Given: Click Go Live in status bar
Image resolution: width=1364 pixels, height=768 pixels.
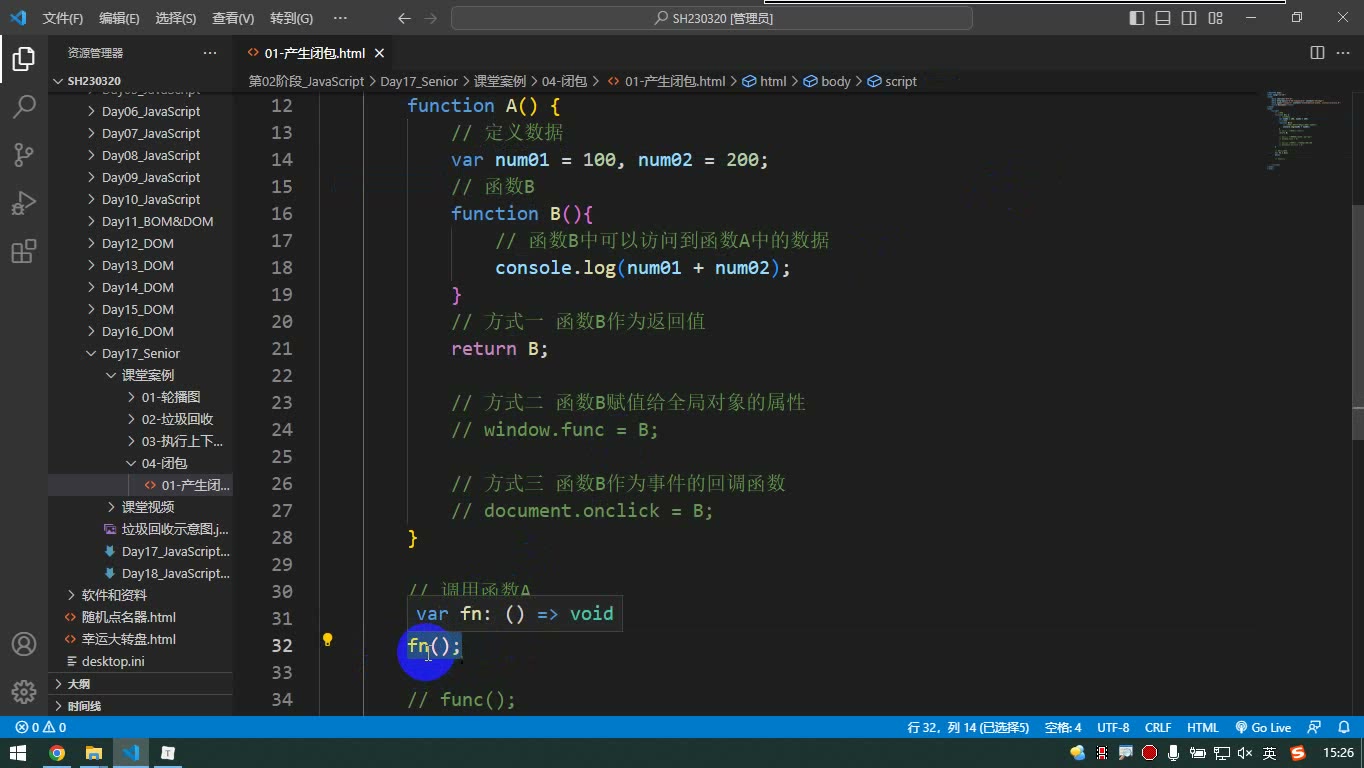Looking at the screenshot, I should click(1263, 728).
